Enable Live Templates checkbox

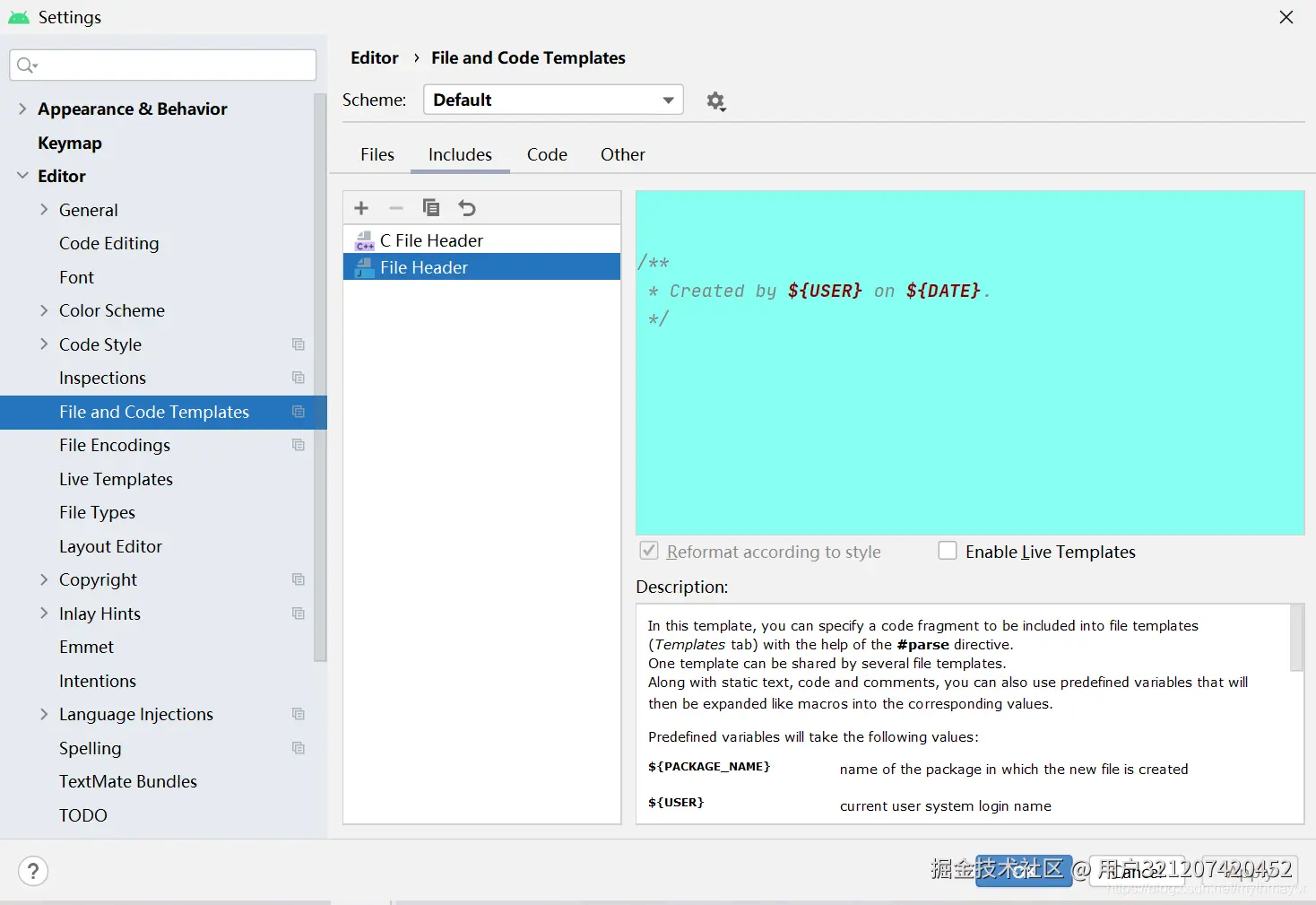(x=948, y=551)
